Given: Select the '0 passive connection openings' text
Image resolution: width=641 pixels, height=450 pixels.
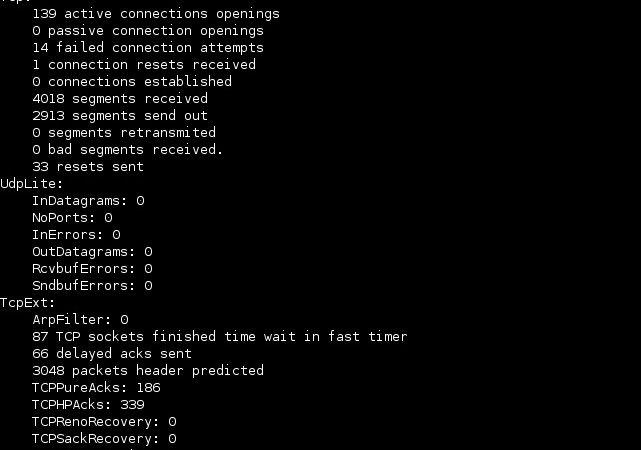Looking at the screenshot, I should coord(148,31).
